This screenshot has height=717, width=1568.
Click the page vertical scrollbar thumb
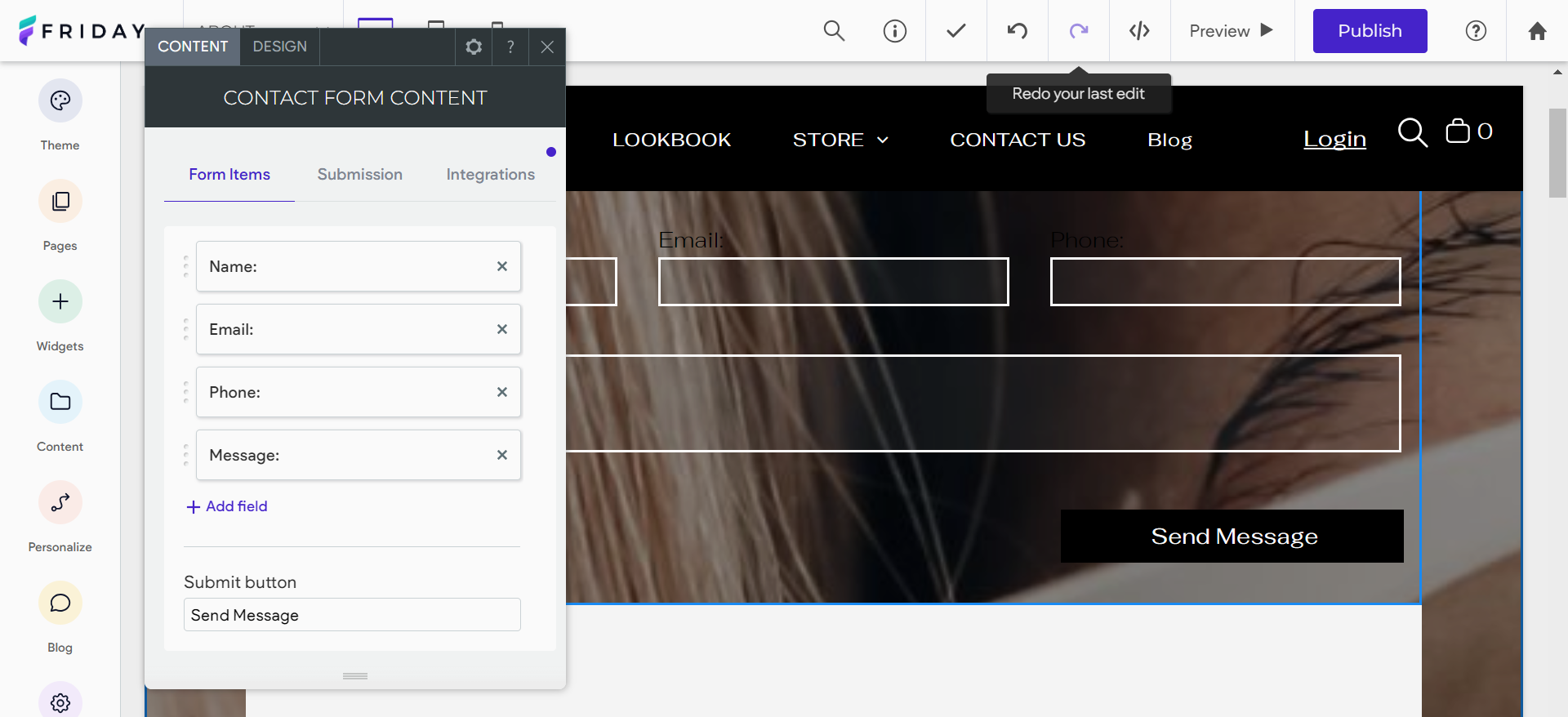(x=1557, y=153)
